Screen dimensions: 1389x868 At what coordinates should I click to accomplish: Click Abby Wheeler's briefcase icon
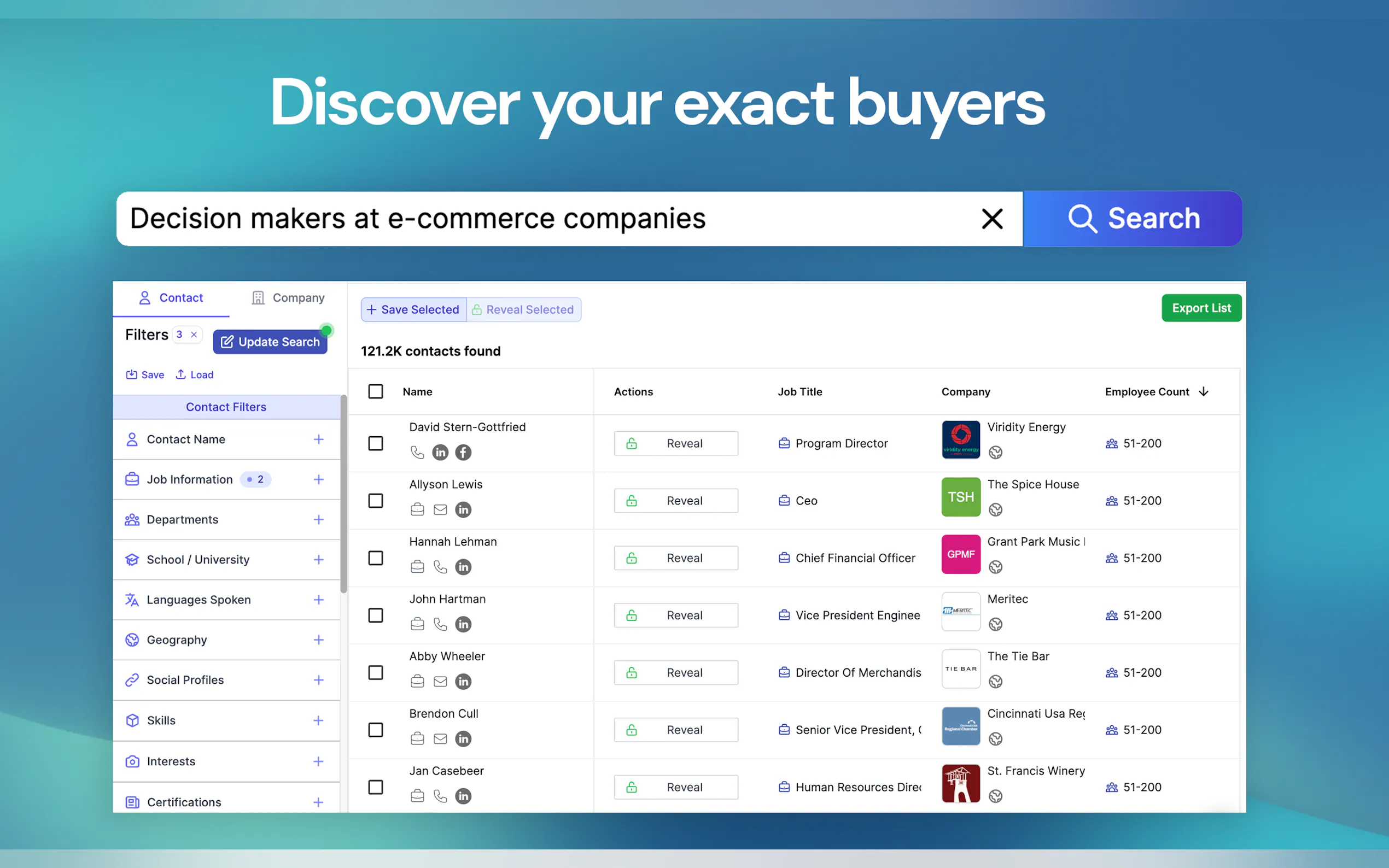click(417, 682)
